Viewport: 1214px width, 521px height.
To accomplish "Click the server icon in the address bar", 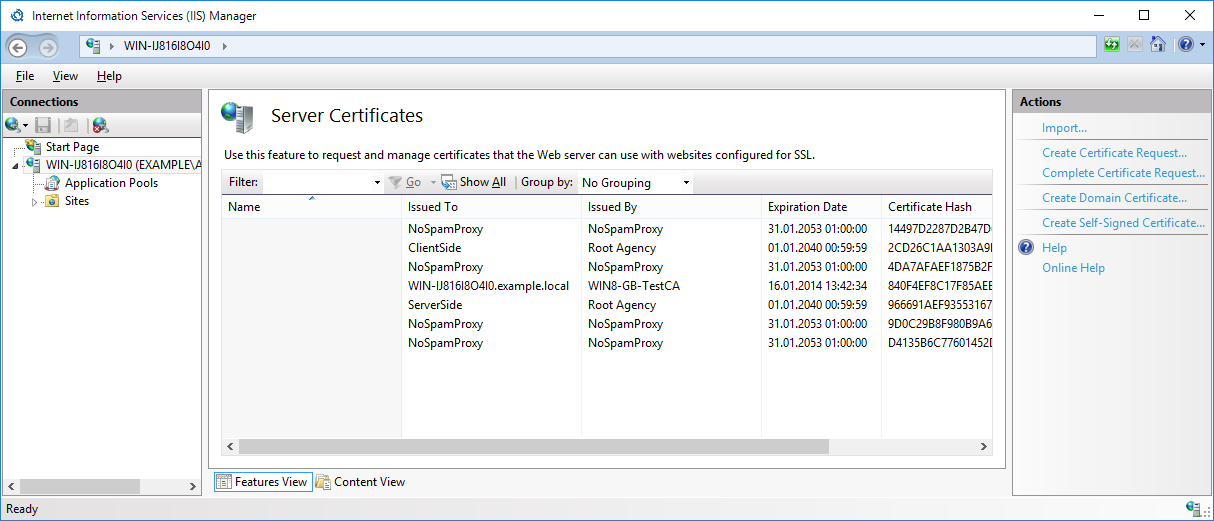I will pos(94,45).
